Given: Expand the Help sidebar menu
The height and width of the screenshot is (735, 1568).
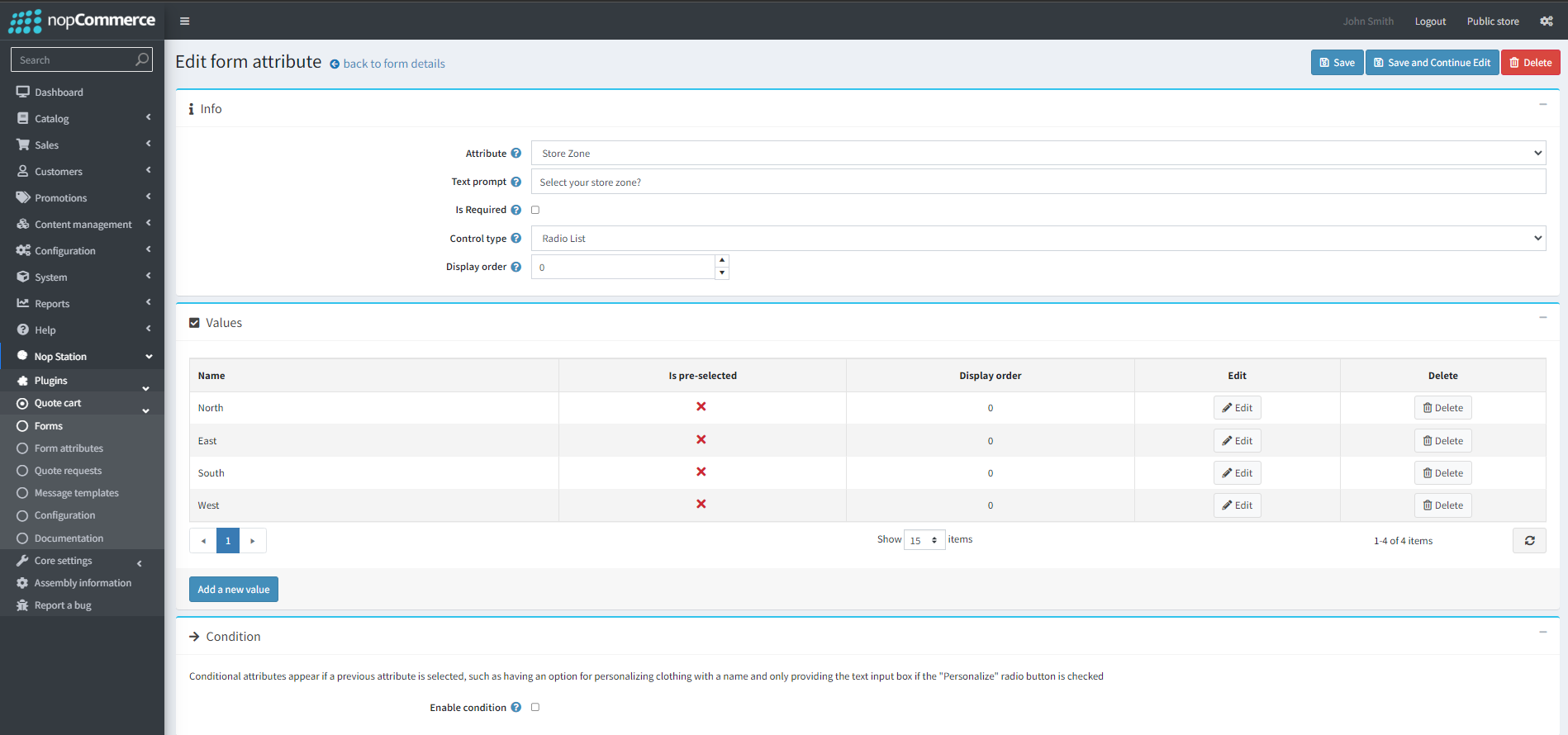Looking at the screenshot, I should 82,330.
